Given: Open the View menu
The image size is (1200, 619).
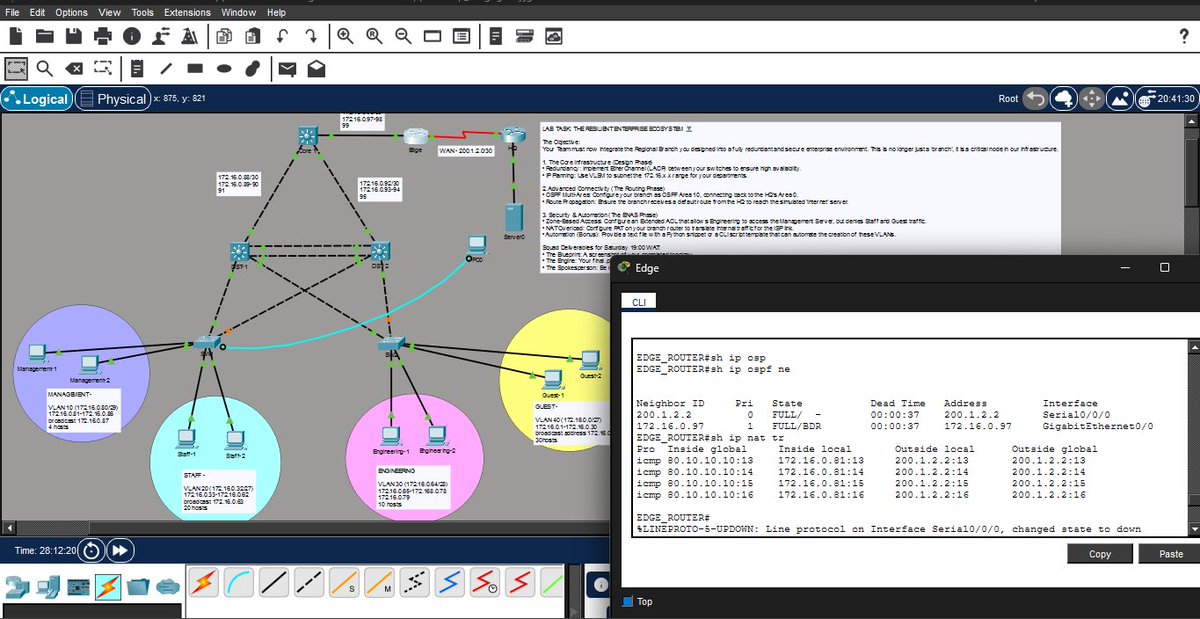Looking at the screenshot, I should tap(110, 12).
